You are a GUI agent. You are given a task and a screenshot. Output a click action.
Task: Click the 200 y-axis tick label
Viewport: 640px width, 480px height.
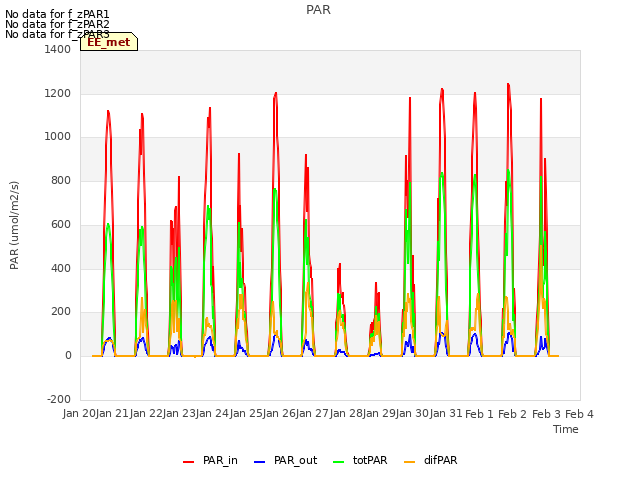point(61,312)
